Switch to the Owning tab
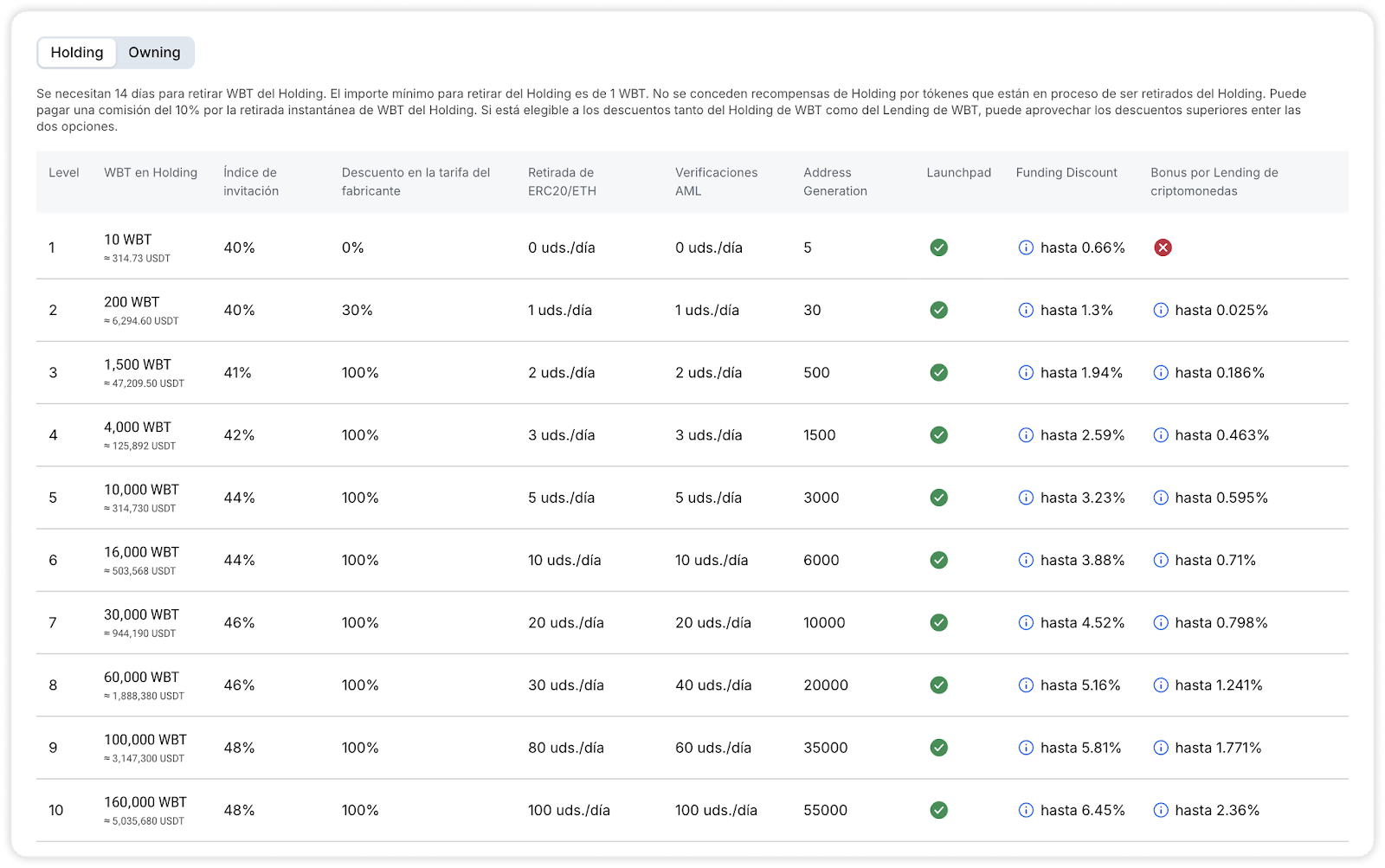The image size is (1385, 868). tap(154, 53)
